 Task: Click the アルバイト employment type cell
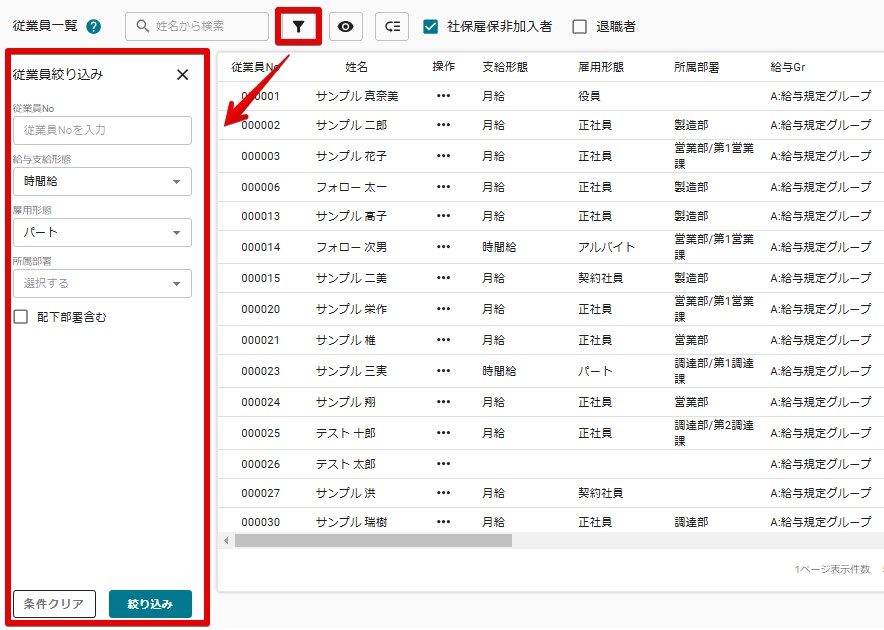click(x=607, y=247)
